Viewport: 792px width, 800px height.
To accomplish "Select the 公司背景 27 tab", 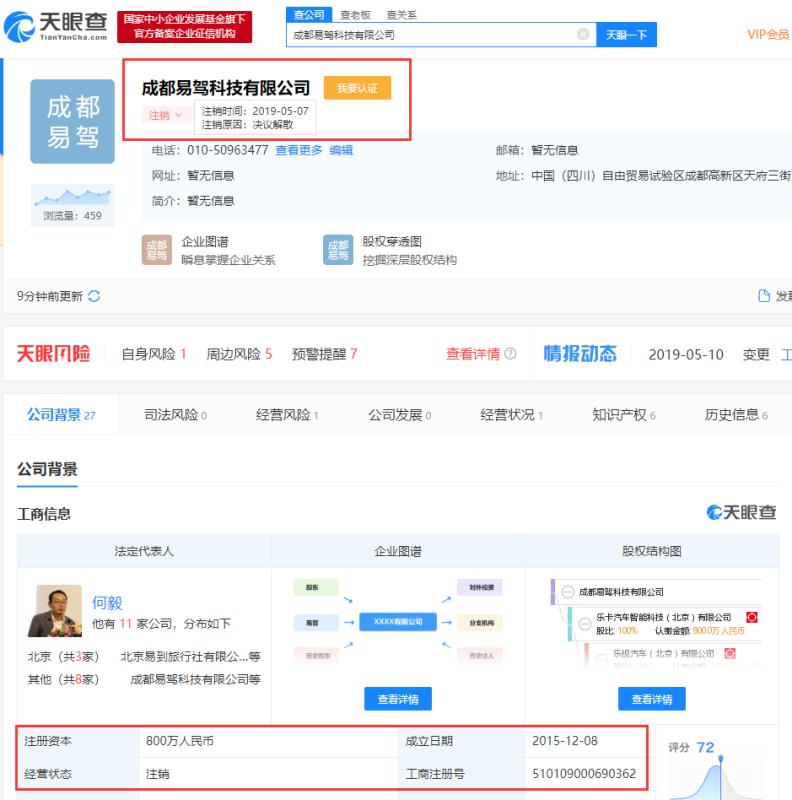I will click(x=61, y=415).
